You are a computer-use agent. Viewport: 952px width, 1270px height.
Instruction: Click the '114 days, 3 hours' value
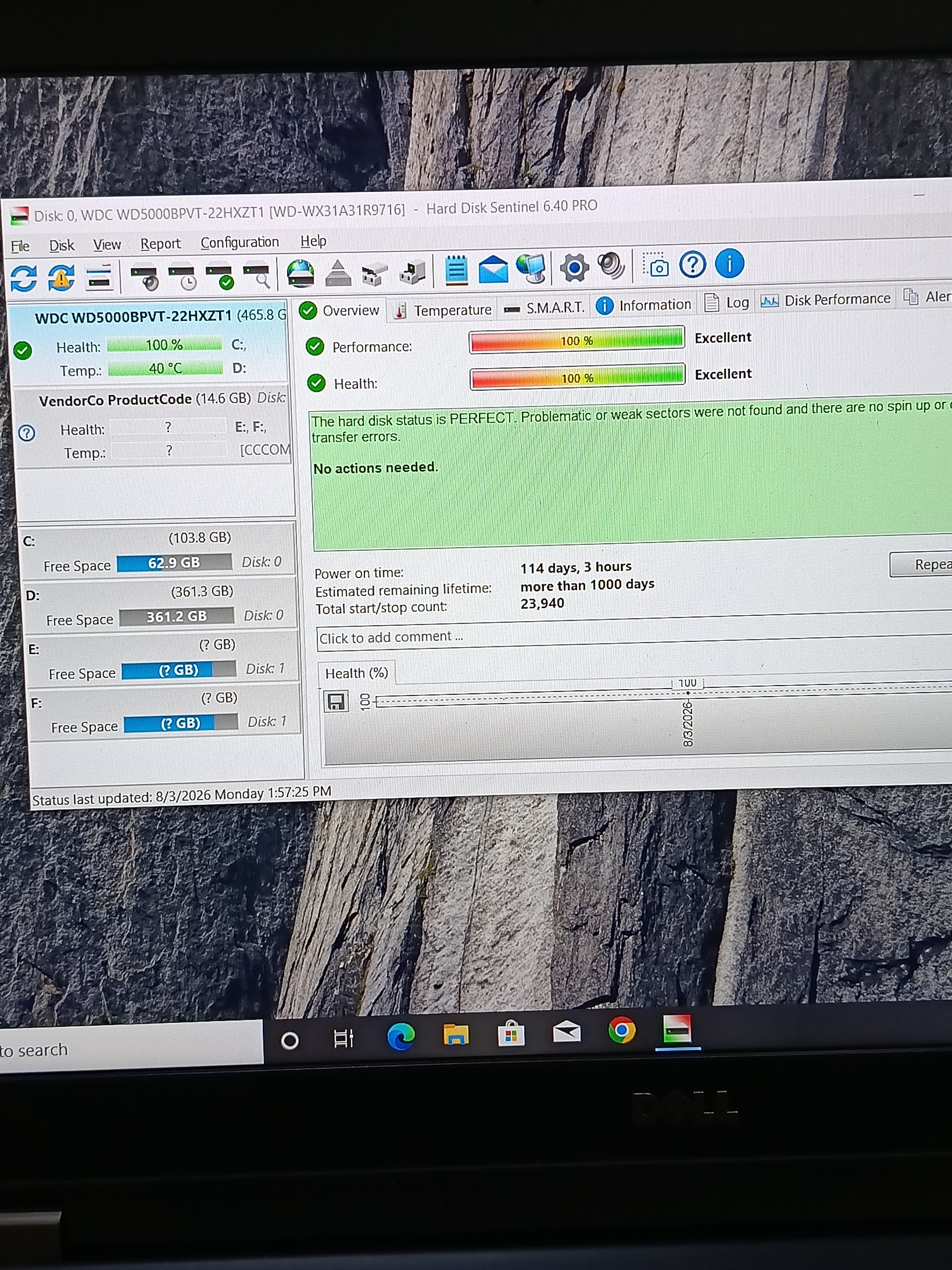tap(576, 567)
